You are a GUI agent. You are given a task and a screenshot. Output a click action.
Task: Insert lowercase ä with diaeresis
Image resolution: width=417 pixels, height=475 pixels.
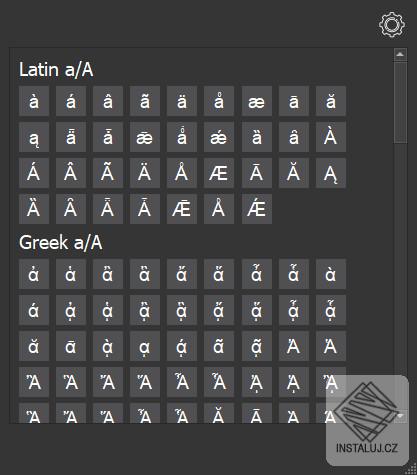tap(182, 101)
